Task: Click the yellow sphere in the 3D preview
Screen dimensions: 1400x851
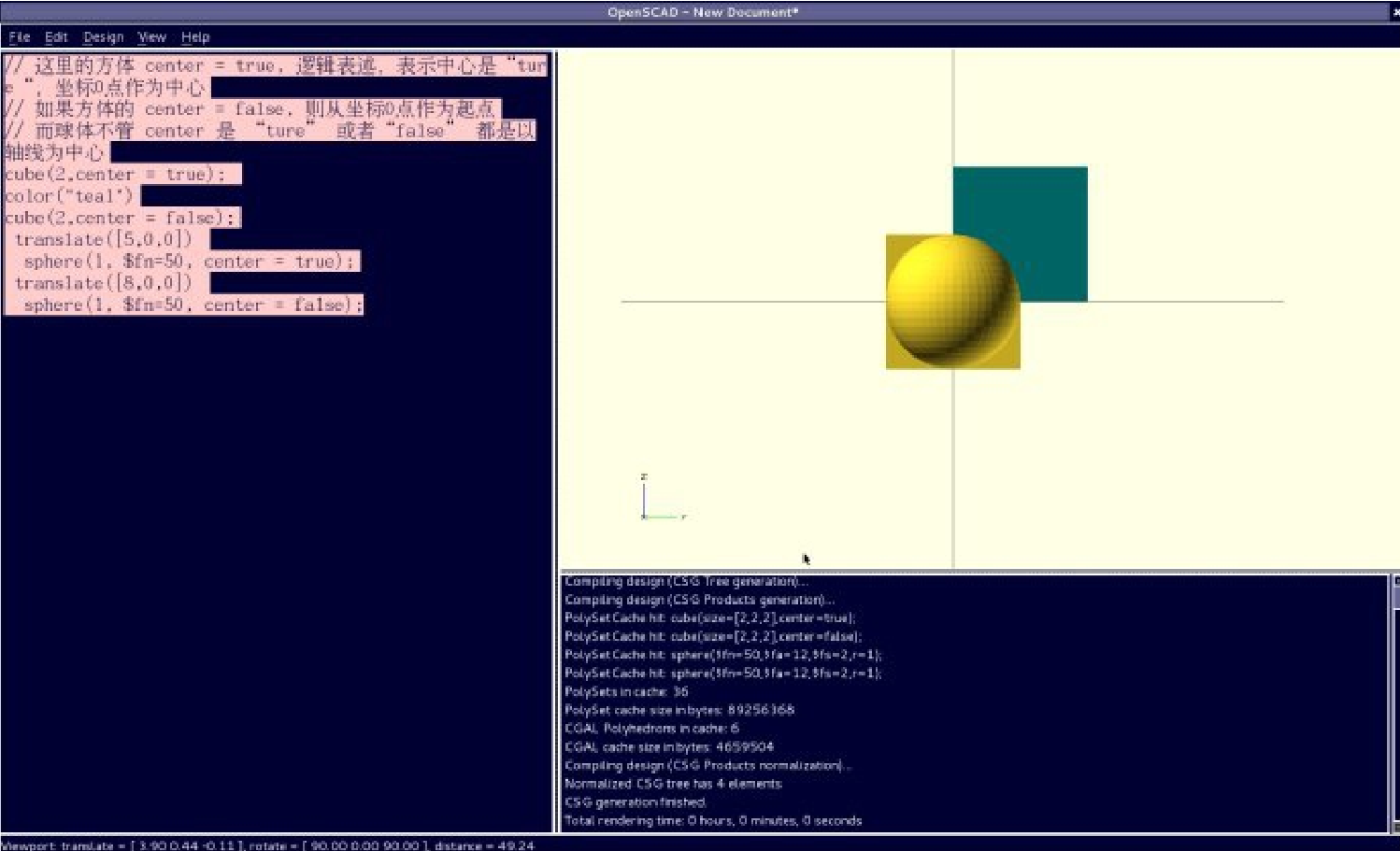Action: [949, 294]
